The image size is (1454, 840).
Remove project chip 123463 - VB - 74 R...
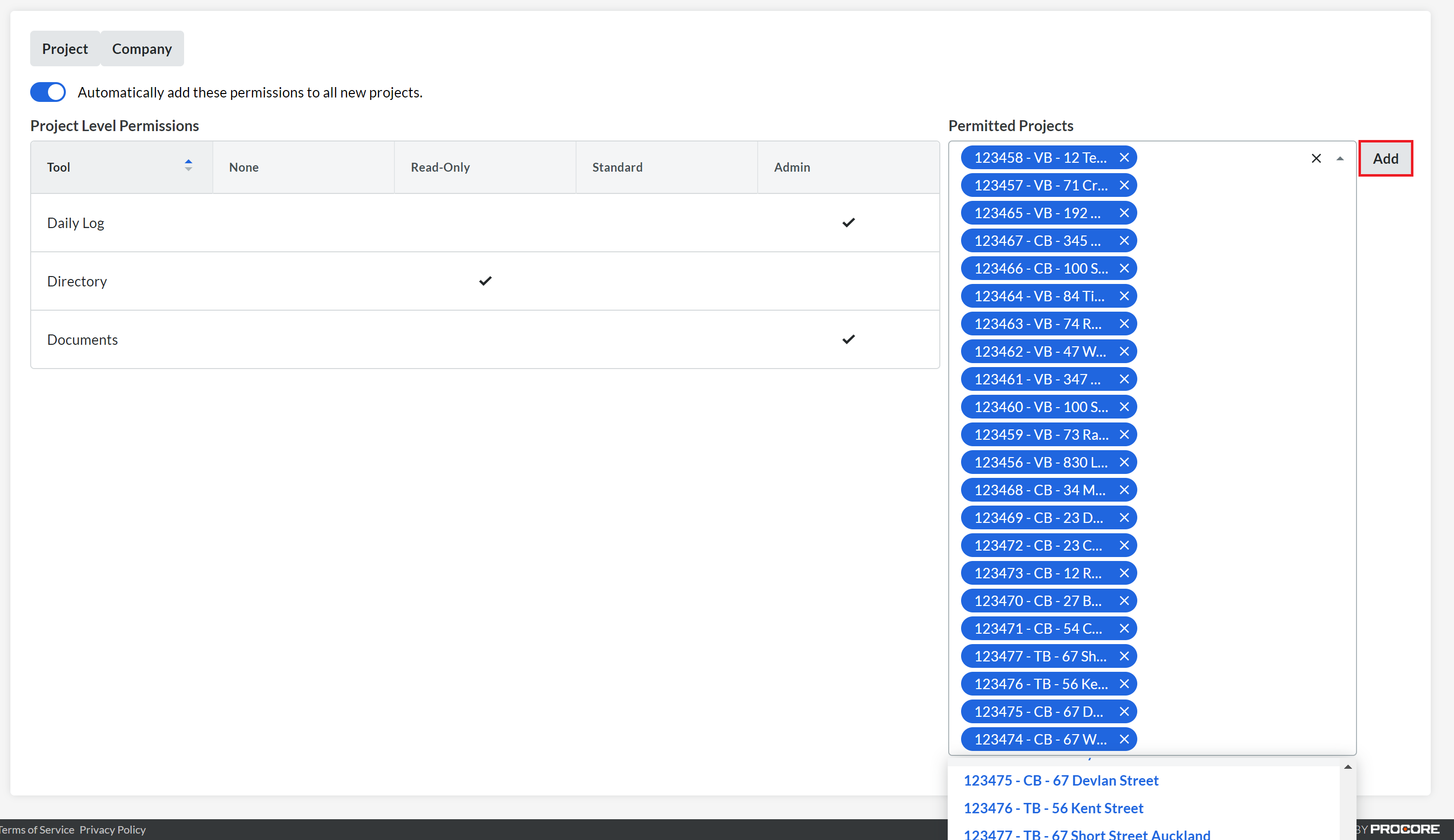pyautogui.click(x=1124, y=324)
